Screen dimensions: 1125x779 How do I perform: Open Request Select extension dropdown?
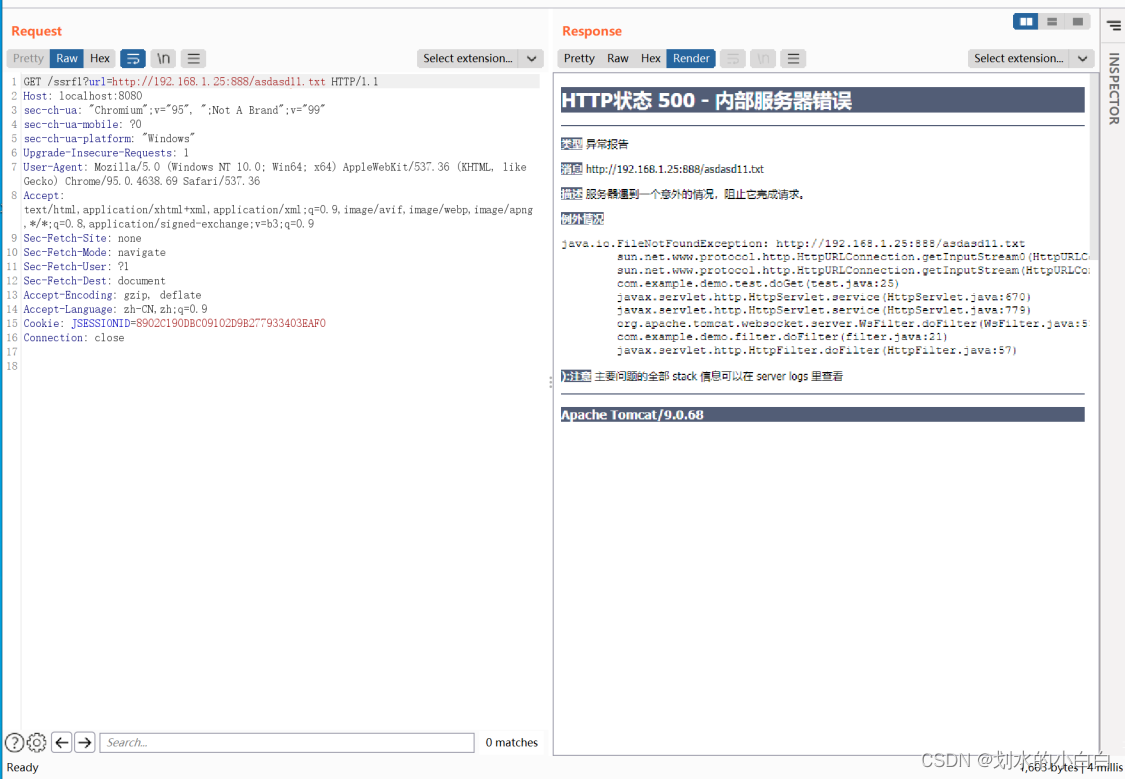pyautogui.click(x=468, y=59)
